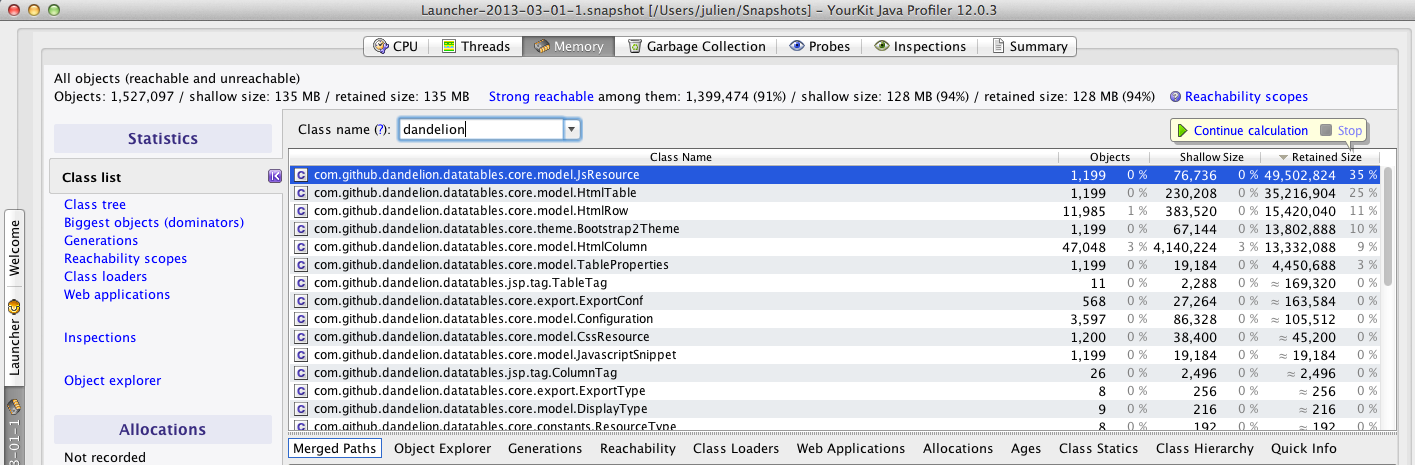Viewport: 1415px width, 465px height.
Task: Open Class loaders in the sidebar
Action: (105, 276)
